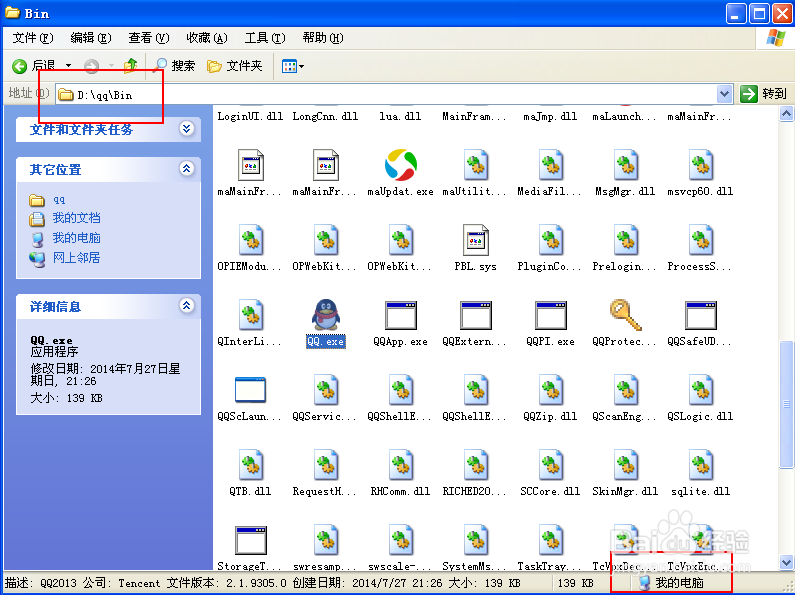Select the QQ.exe penguin icon
The width and height of the screenshot is (795, 595).
point(326,315)
